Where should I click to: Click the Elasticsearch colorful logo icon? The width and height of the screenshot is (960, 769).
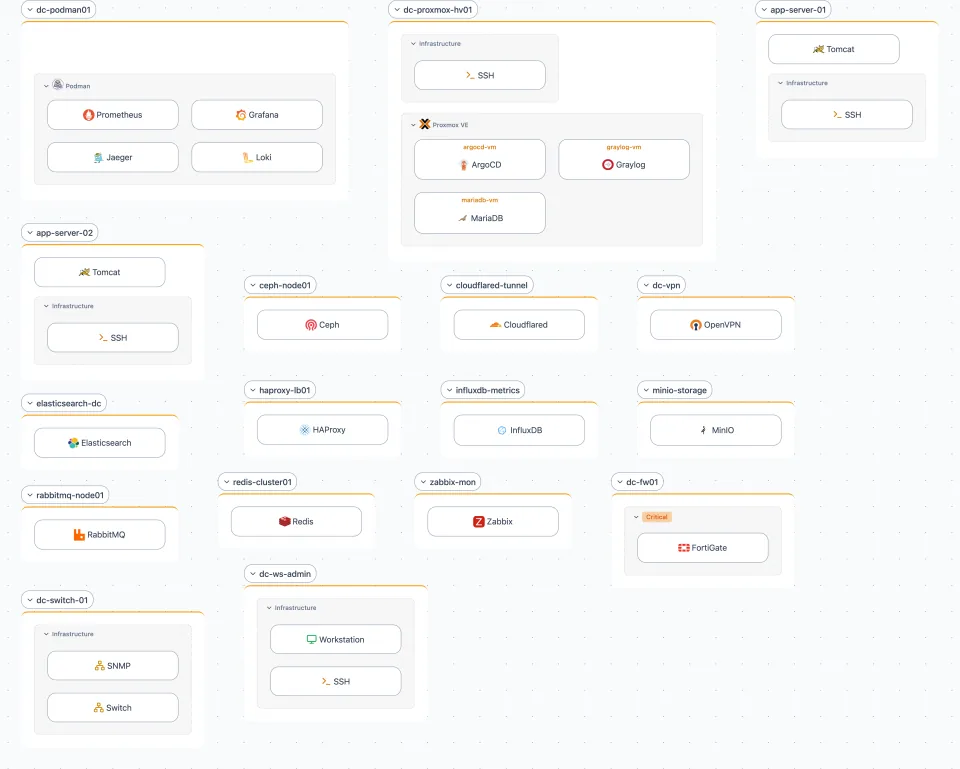pos(73,443)
